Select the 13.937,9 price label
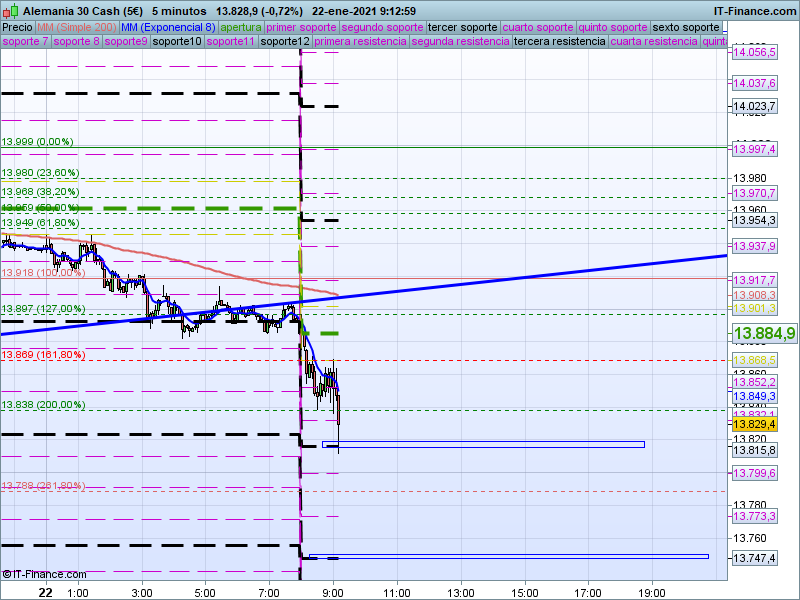This screenshot has height=600, width=800. [754, 246]
